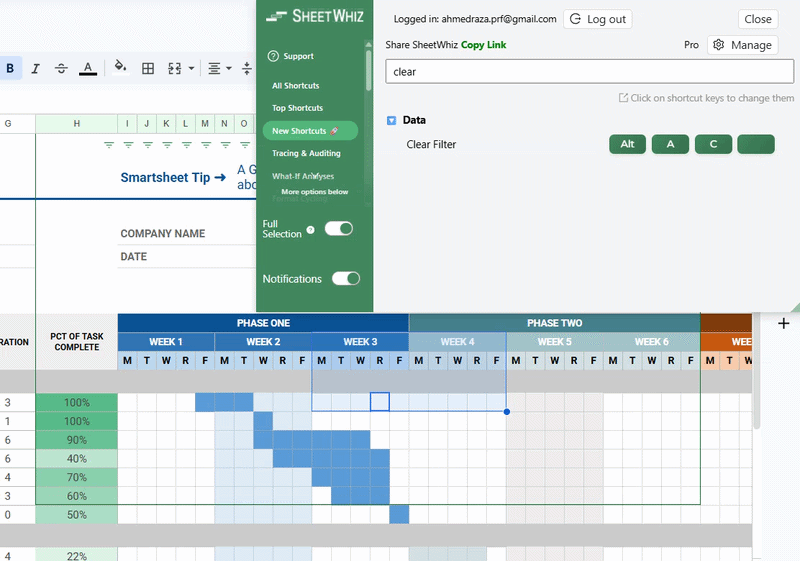Select column H header

77,123
